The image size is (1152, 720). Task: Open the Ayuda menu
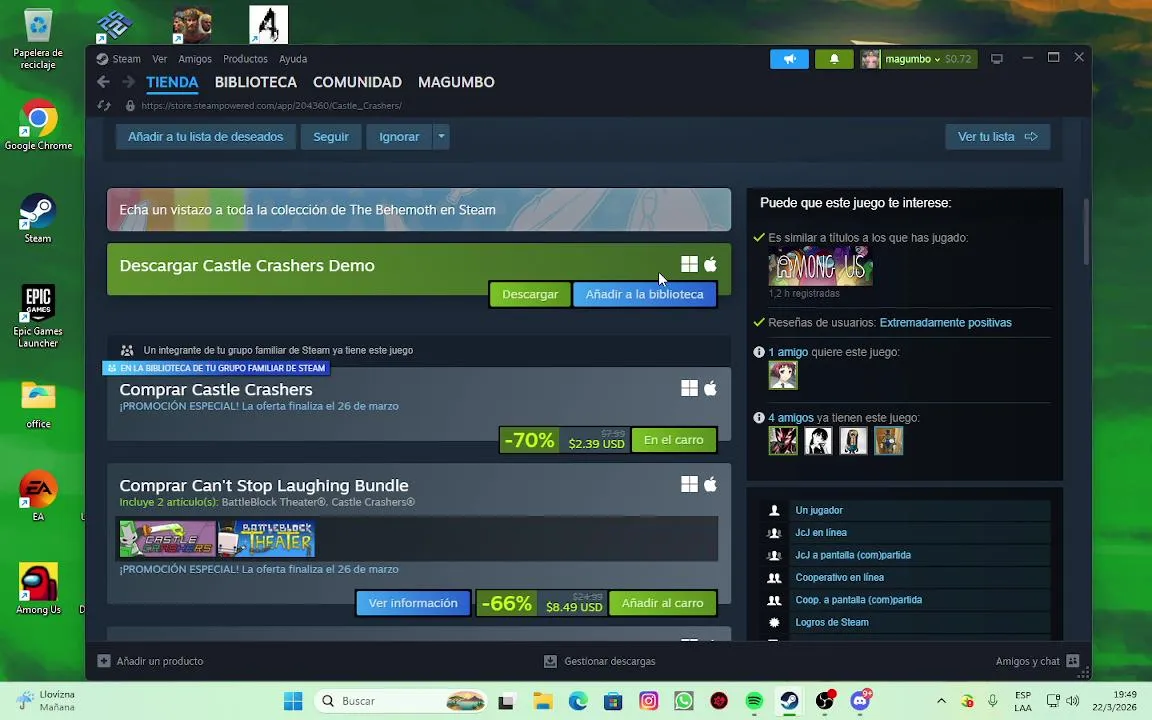[293, 59]
